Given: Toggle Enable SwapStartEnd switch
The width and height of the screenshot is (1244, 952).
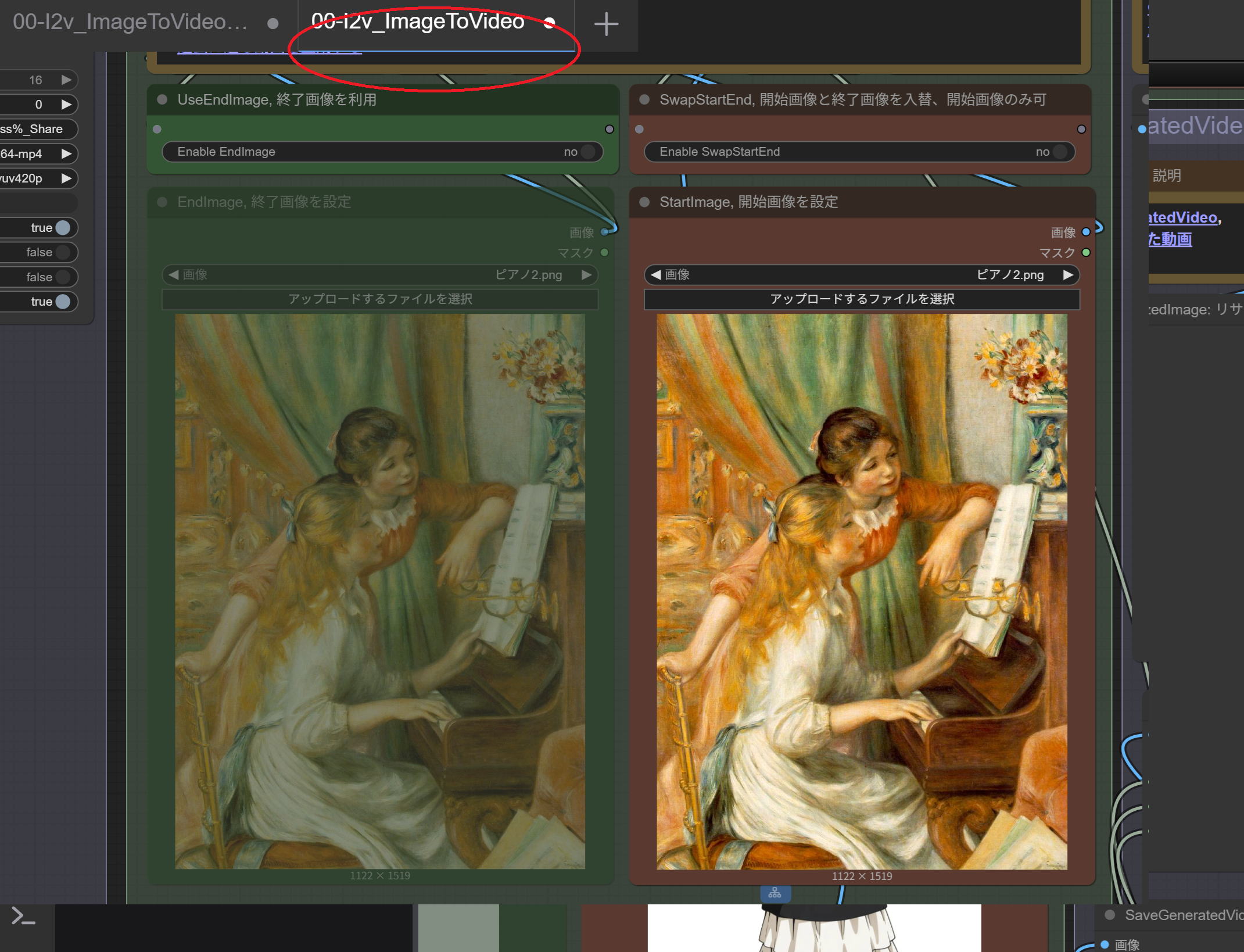Looking at the screenshot, I should (x=1060, y=152).
